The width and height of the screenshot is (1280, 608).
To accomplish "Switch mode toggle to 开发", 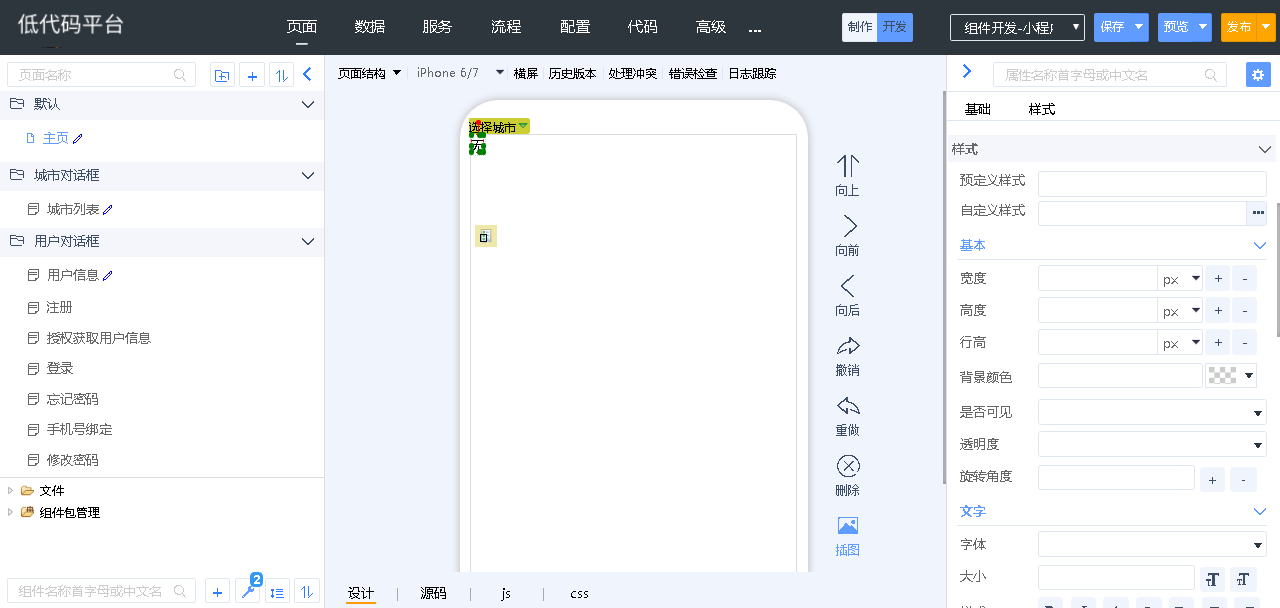I will [x=895, y=27].
